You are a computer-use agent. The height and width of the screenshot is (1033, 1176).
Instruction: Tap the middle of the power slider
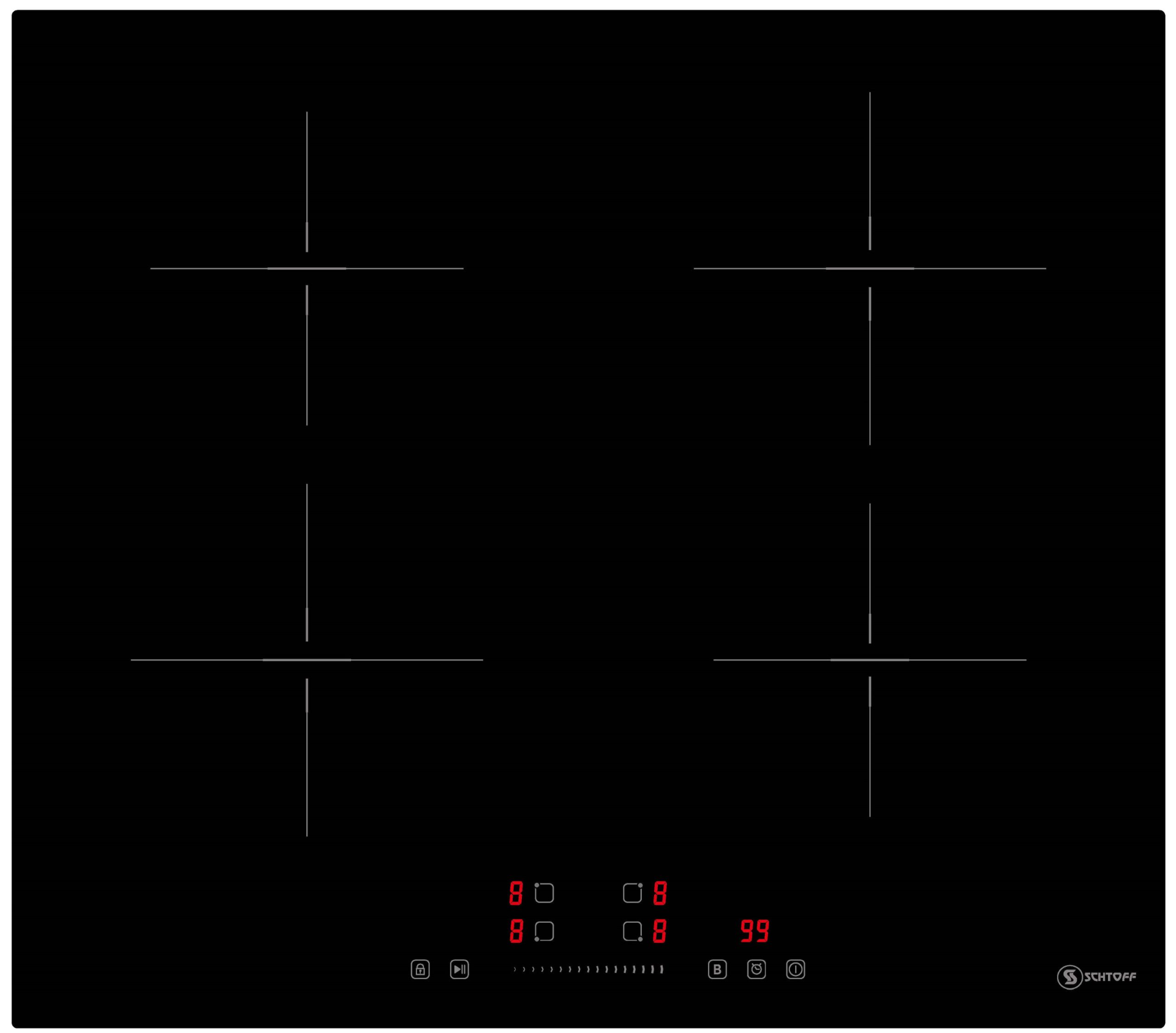click(x=588, y=969)
